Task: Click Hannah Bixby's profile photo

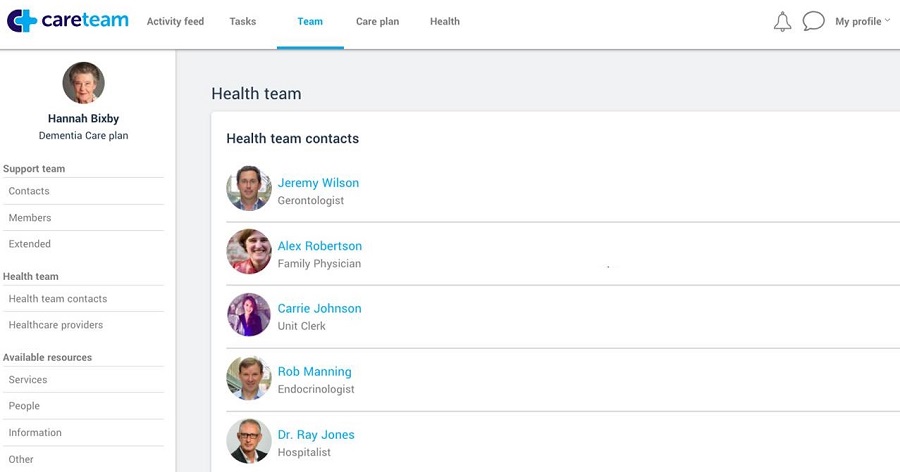Action: pos(83,83)
